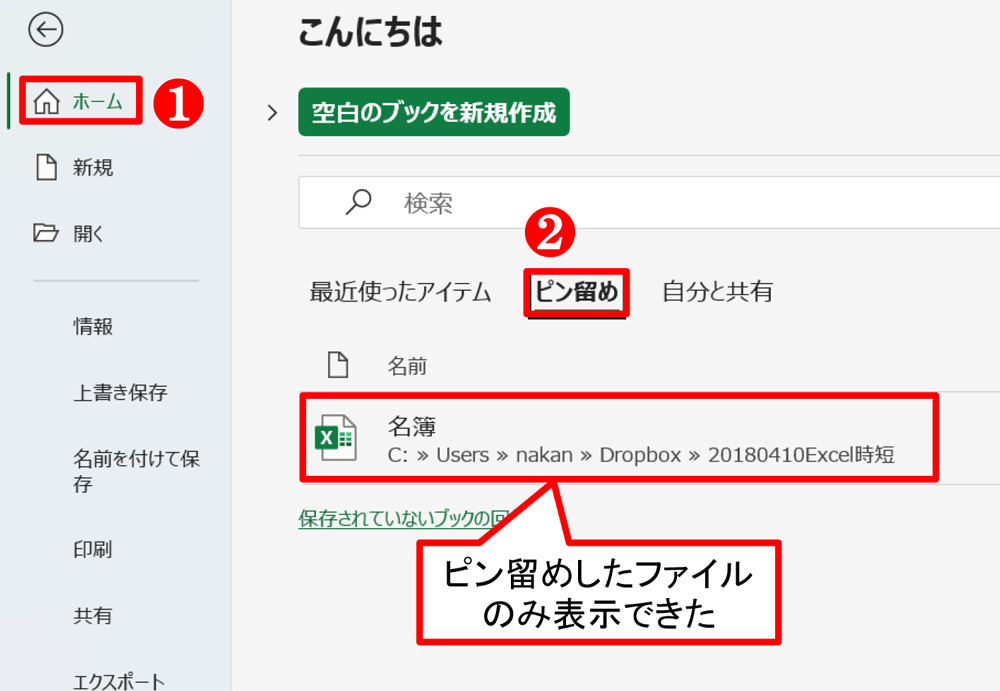This screenshot has height=691, width=1000.
Task: Choose 上書き保存 in the sidebar
Action: pyautogui.click(x=120, y=392)
